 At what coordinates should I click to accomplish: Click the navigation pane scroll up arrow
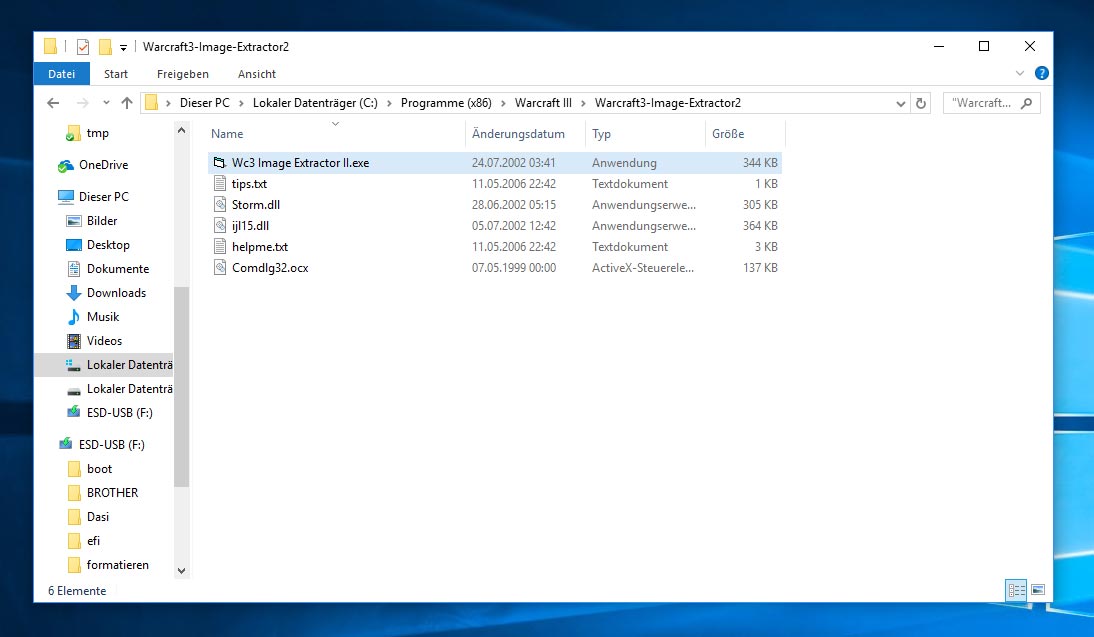click(181, 130)
